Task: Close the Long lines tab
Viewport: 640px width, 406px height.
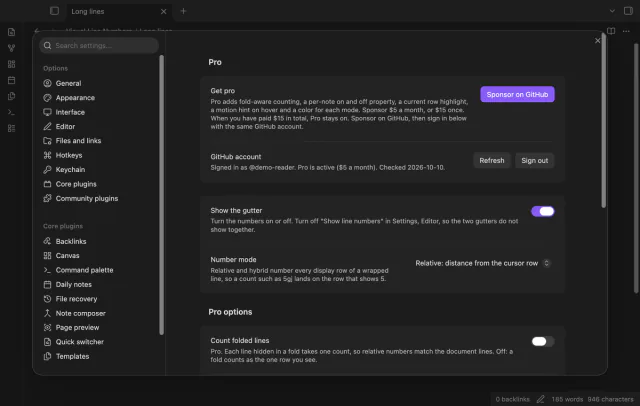Action: pyautogui.click(x=163, y=11)
